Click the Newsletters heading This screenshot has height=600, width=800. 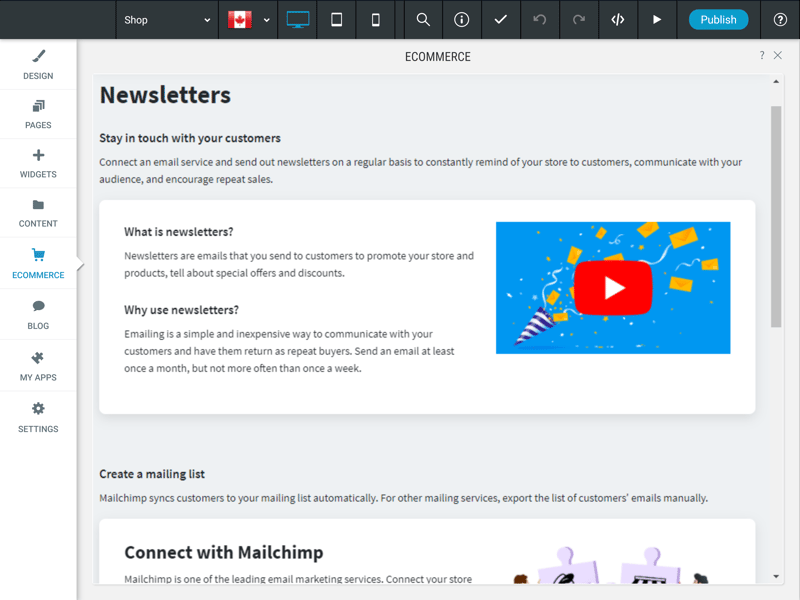coord(165,95)
